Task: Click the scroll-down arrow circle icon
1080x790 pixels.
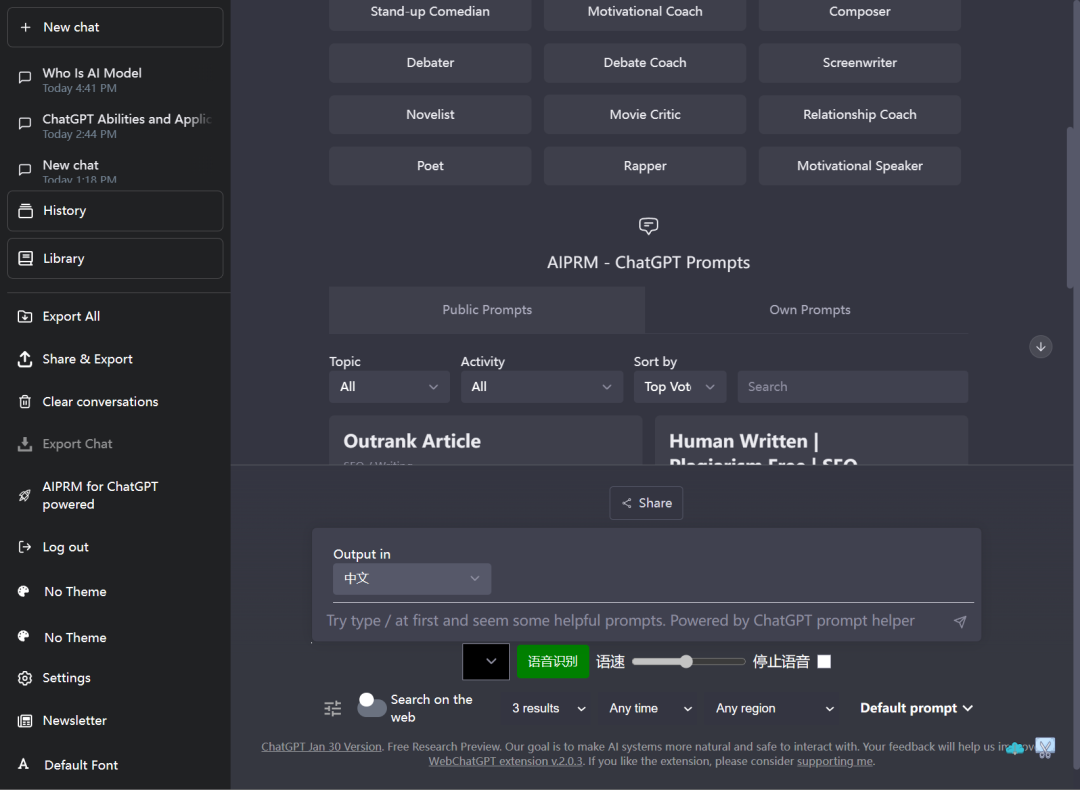Action: click(x=1041, y=346)
